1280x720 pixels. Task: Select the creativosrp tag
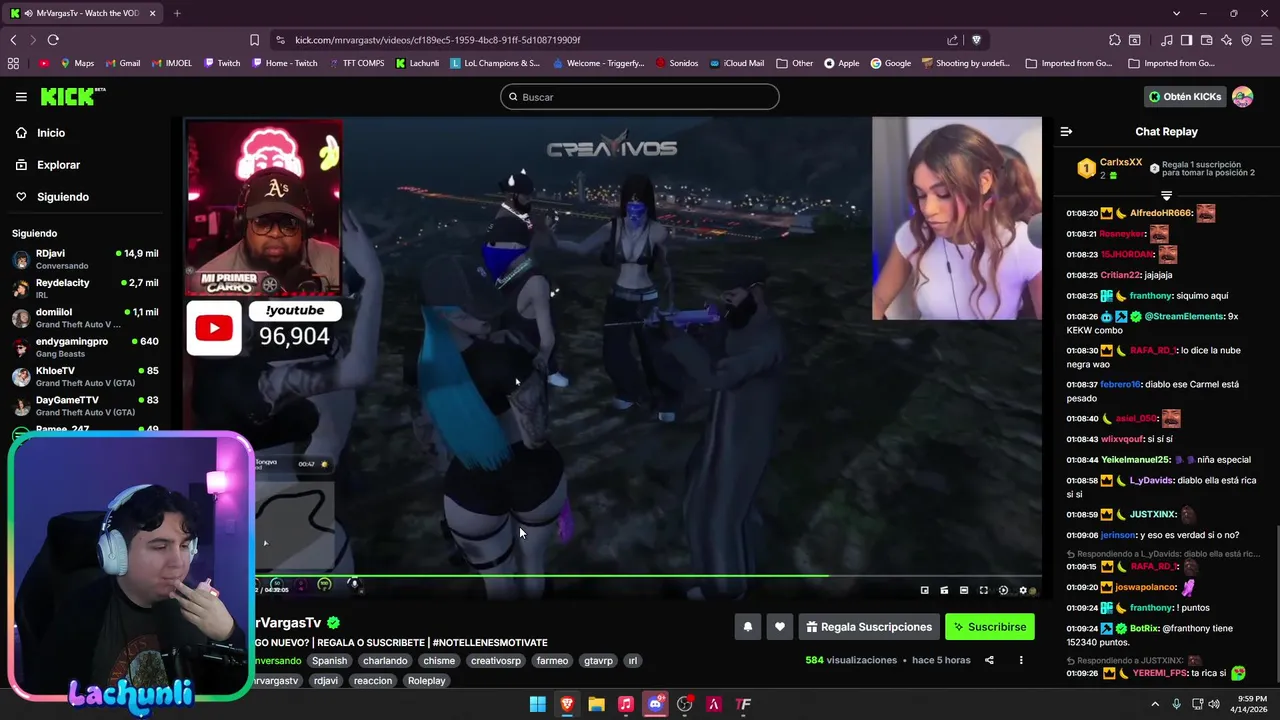496,661
